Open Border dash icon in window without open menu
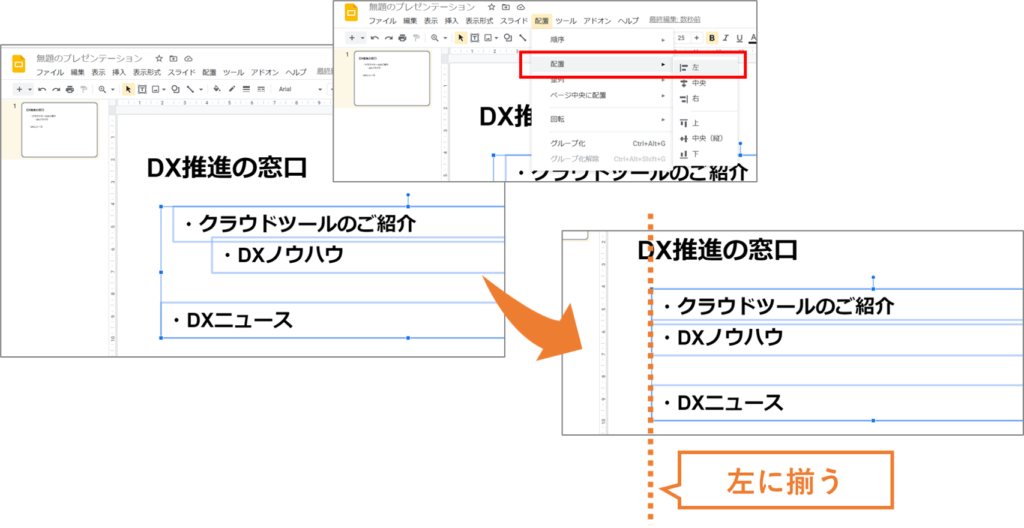 (260, 89)
